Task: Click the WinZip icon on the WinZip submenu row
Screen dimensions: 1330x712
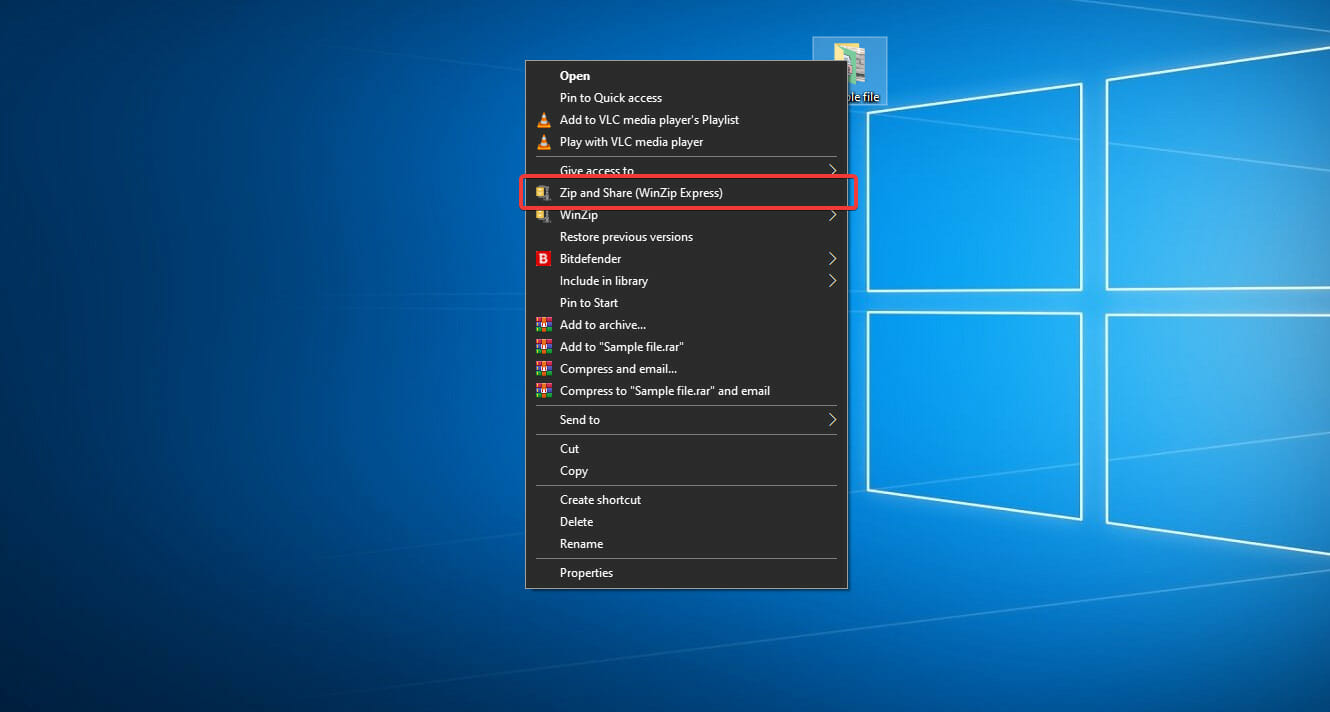Action: point(544,214)
